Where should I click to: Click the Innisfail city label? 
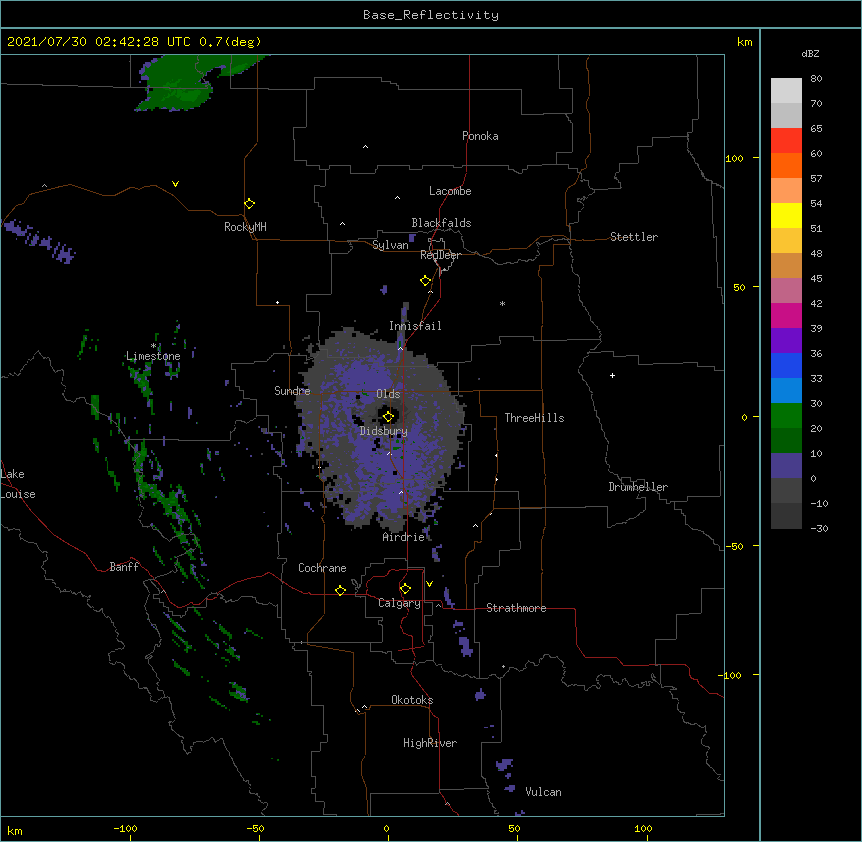(415, 326)
